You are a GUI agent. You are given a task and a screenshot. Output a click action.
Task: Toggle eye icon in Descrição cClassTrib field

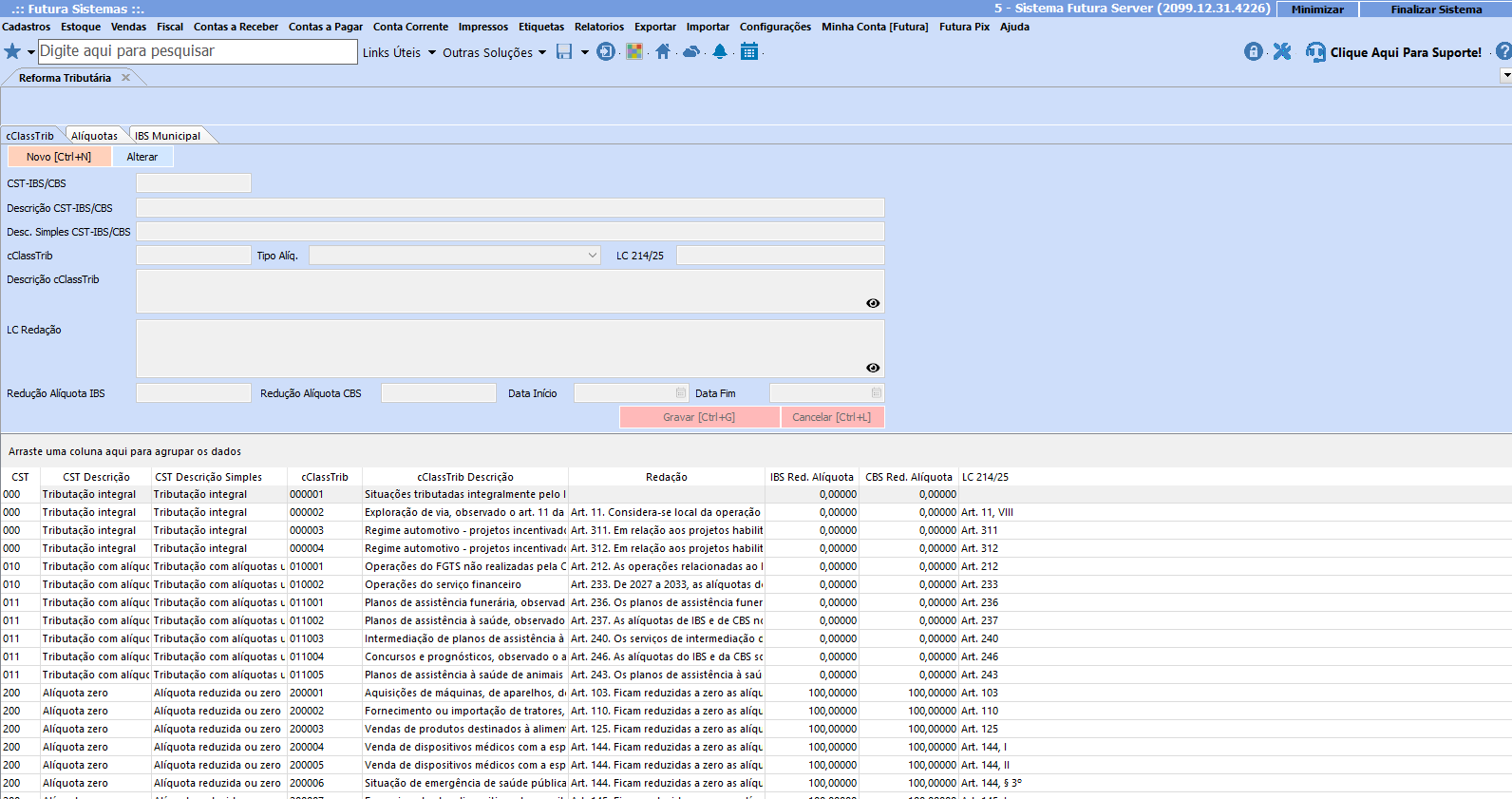tap(873, 303)
